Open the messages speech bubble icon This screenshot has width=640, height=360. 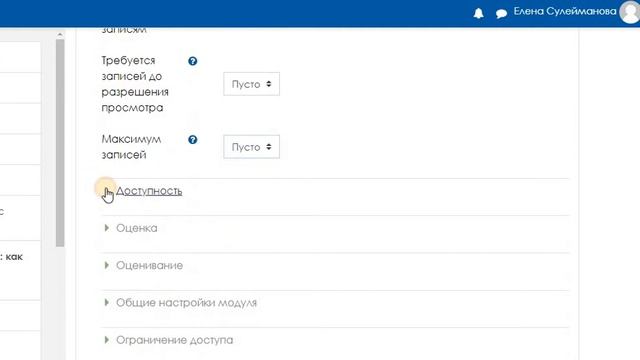pos(501,13)
